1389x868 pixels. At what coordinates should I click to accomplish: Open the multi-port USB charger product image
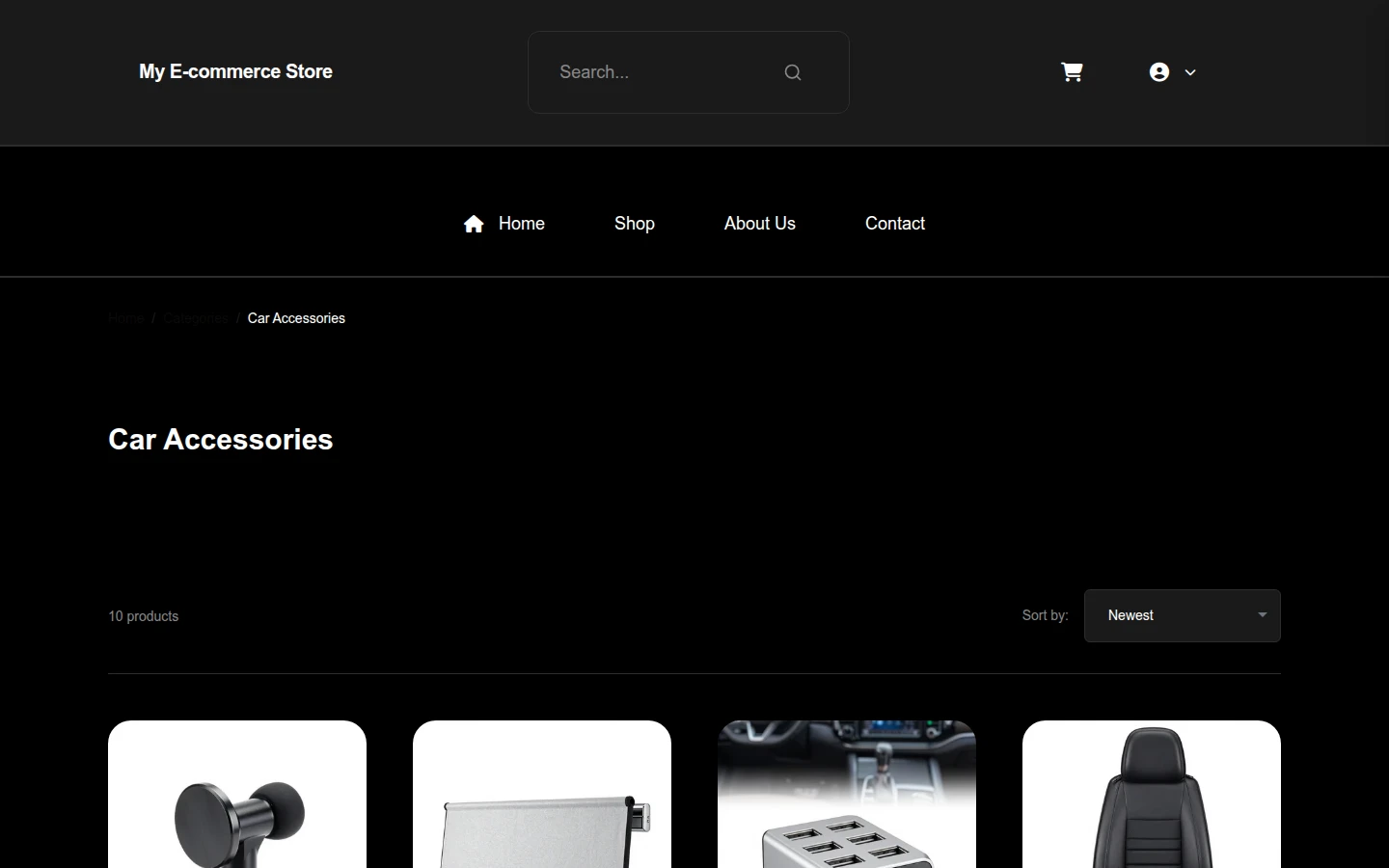point(847,795)
